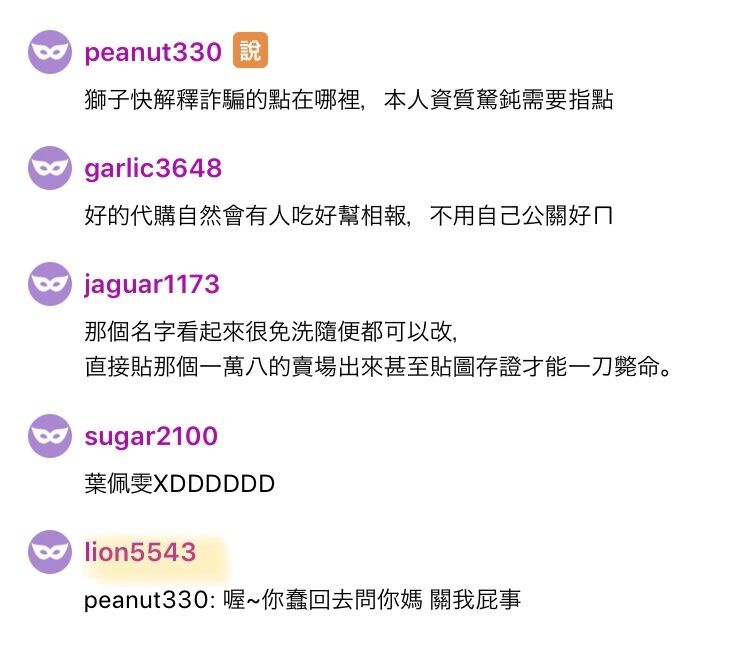Click jaguar1173's masked avatar icon

[x=50, y=284]
